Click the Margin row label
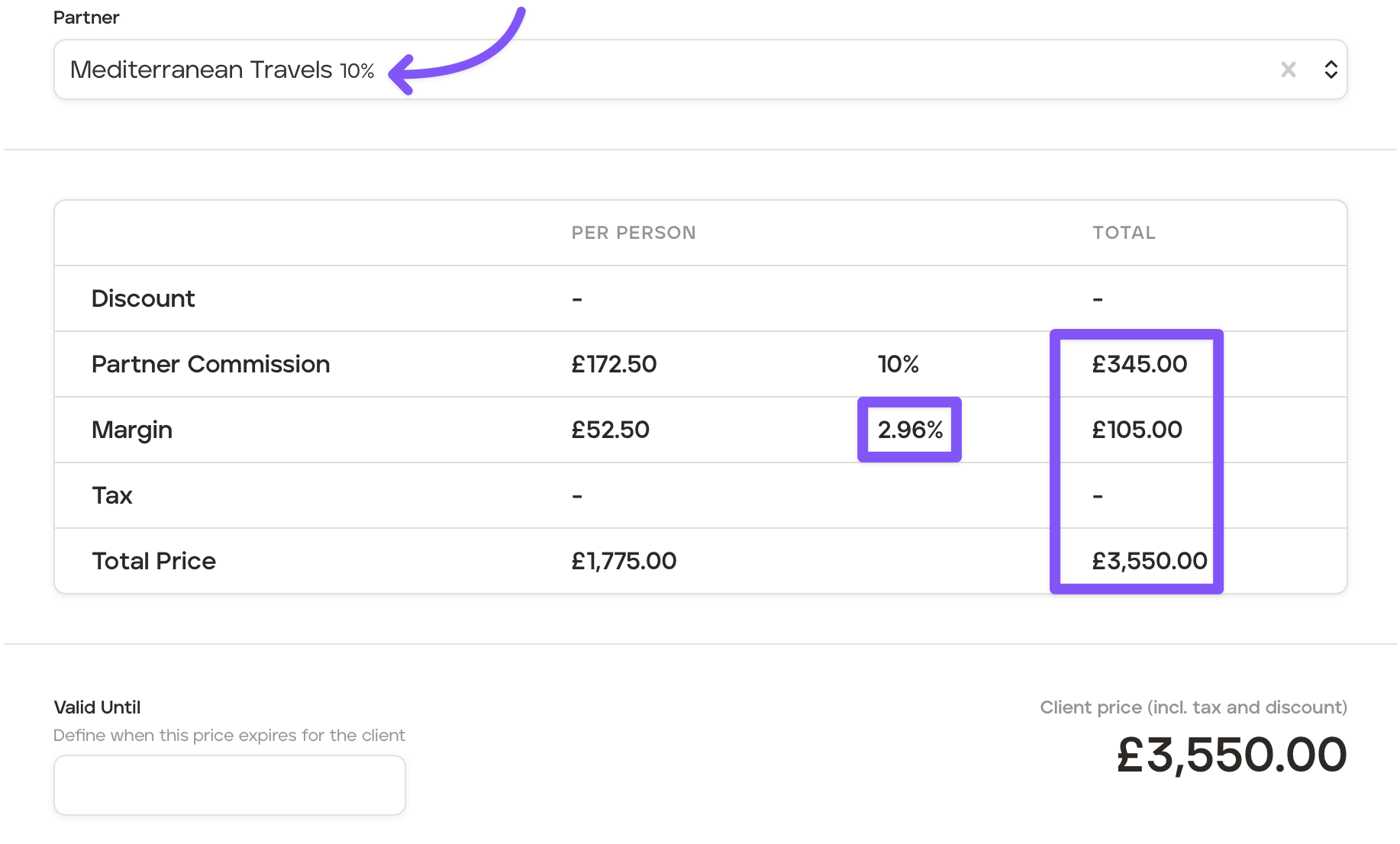Image resolution: width=1400 pixels, height=844 pixels. [x=131, y=430]
